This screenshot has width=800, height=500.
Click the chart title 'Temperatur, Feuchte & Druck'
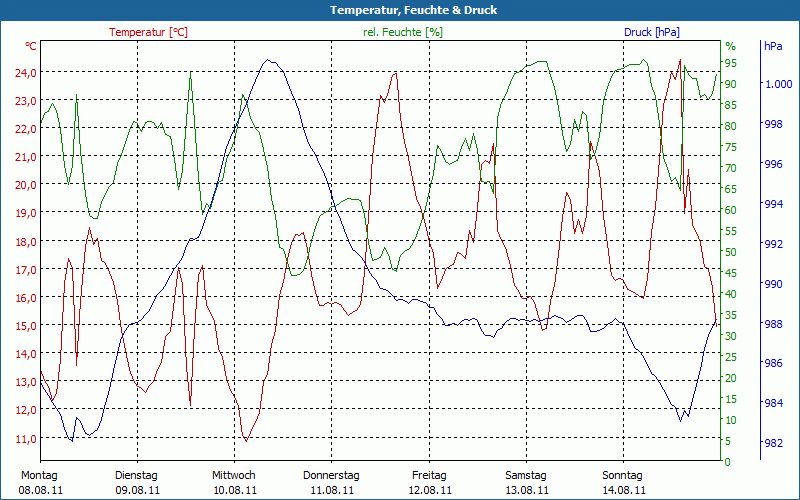[x=413, y=10]
